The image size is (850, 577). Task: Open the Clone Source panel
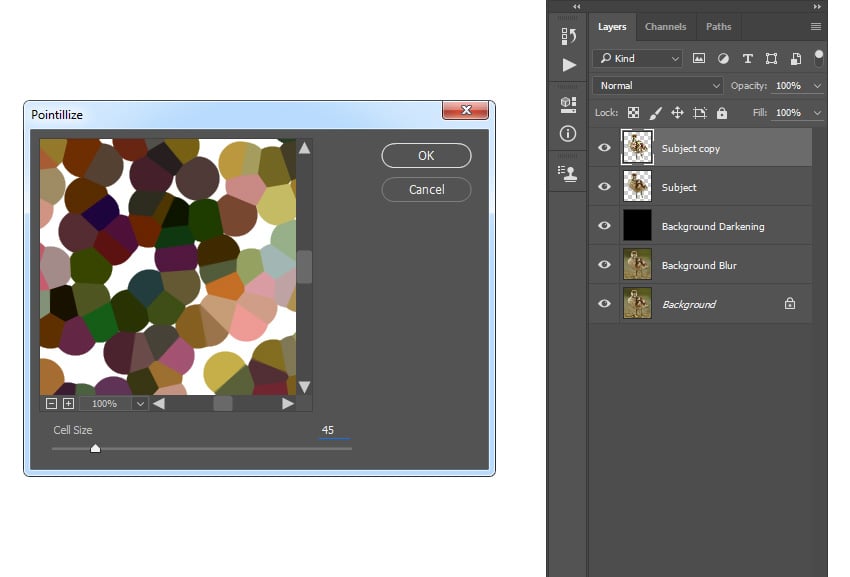(568, 173)
